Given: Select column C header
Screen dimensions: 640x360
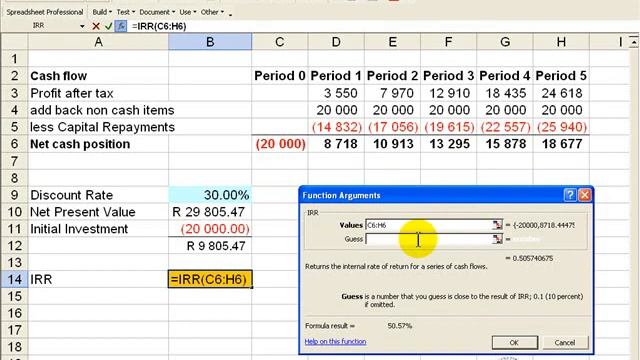Looking at the screenshot, I should click(x=280, y=42).
